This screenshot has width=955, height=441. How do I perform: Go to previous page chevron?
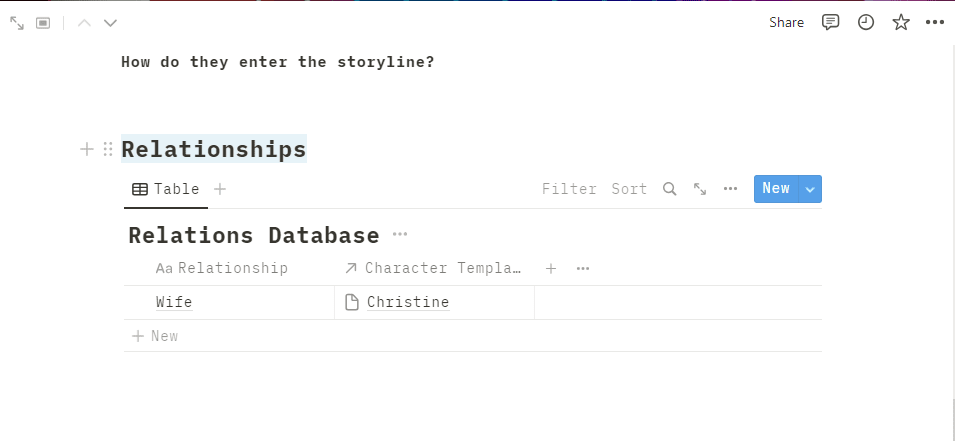84,22
